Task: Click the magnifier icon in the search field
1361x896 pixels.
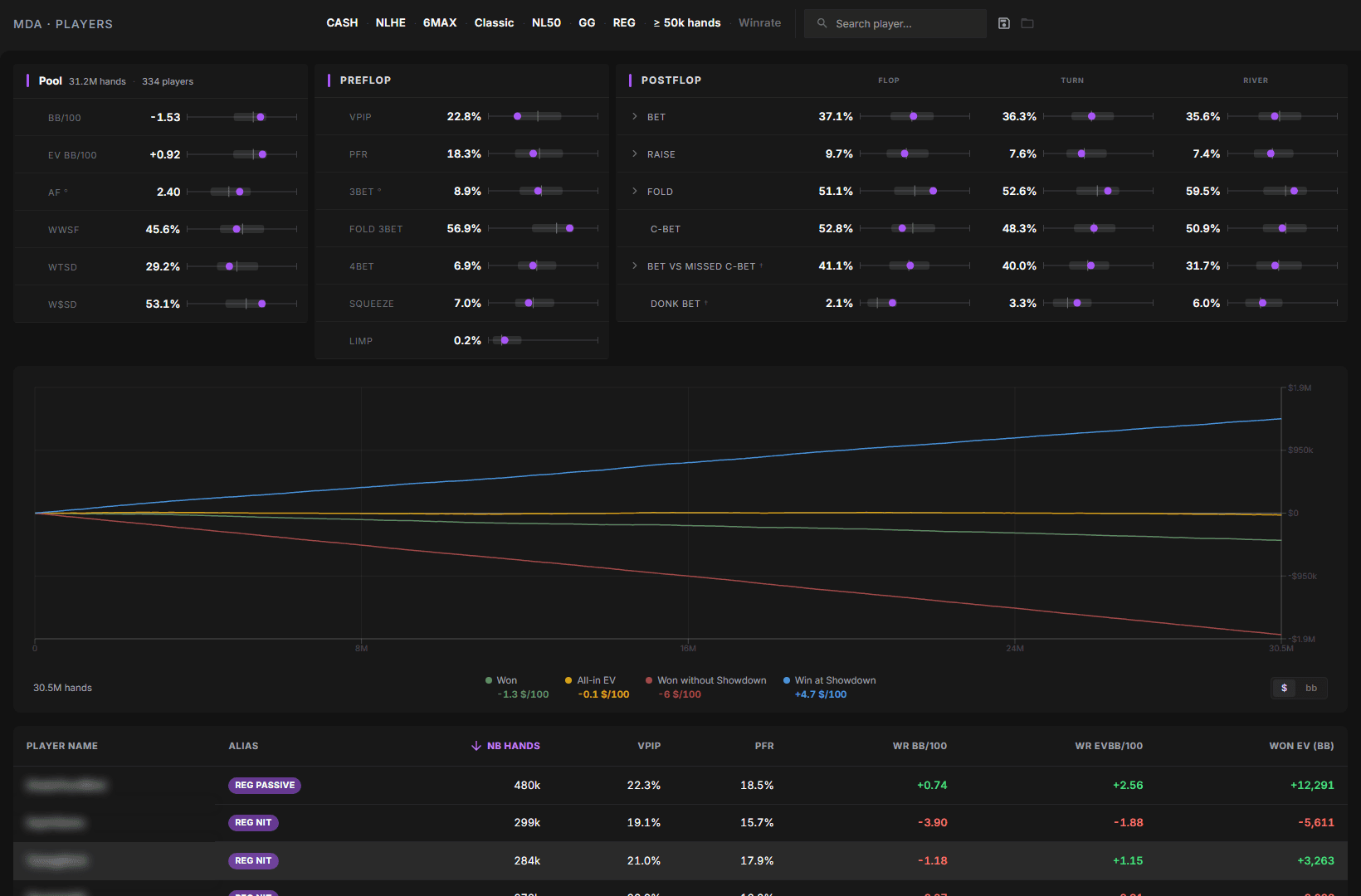Action: point(822,23)
